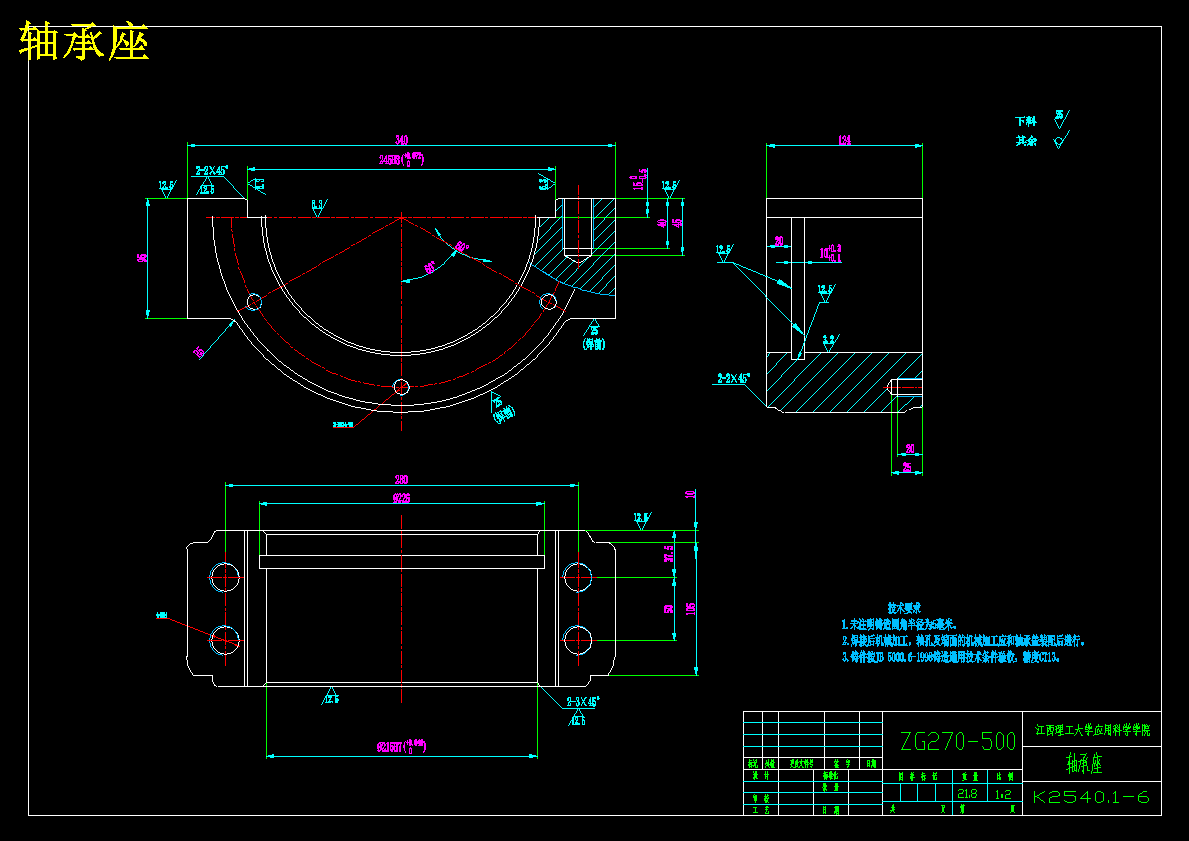Viewport: 1189px width, 841px height.
Task: Select the 20 dimension below the side view
Action: 910,449
